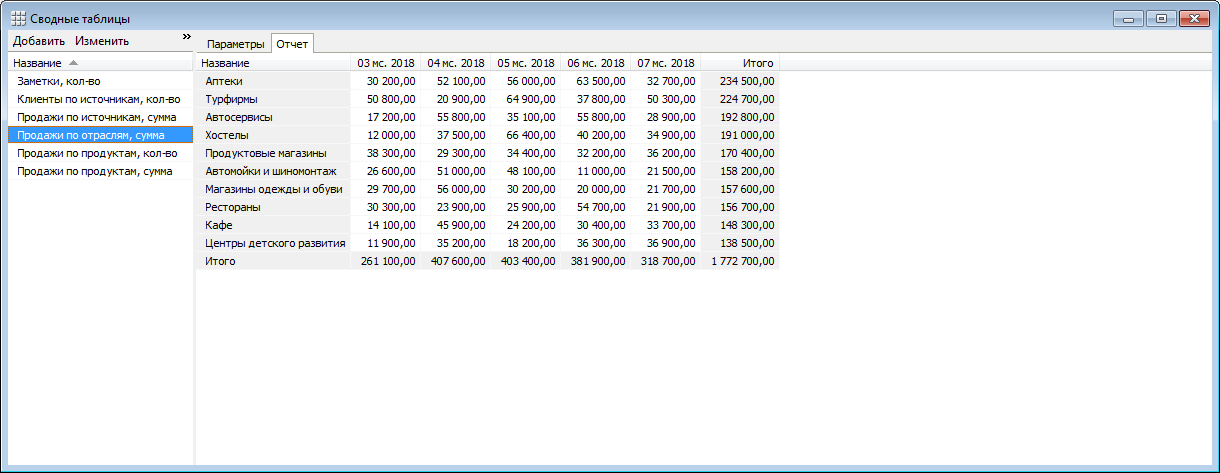Click the Добавить toolbar button
Image resolution: width=1220 pixels, height=473 pixels.
[39, 41]
